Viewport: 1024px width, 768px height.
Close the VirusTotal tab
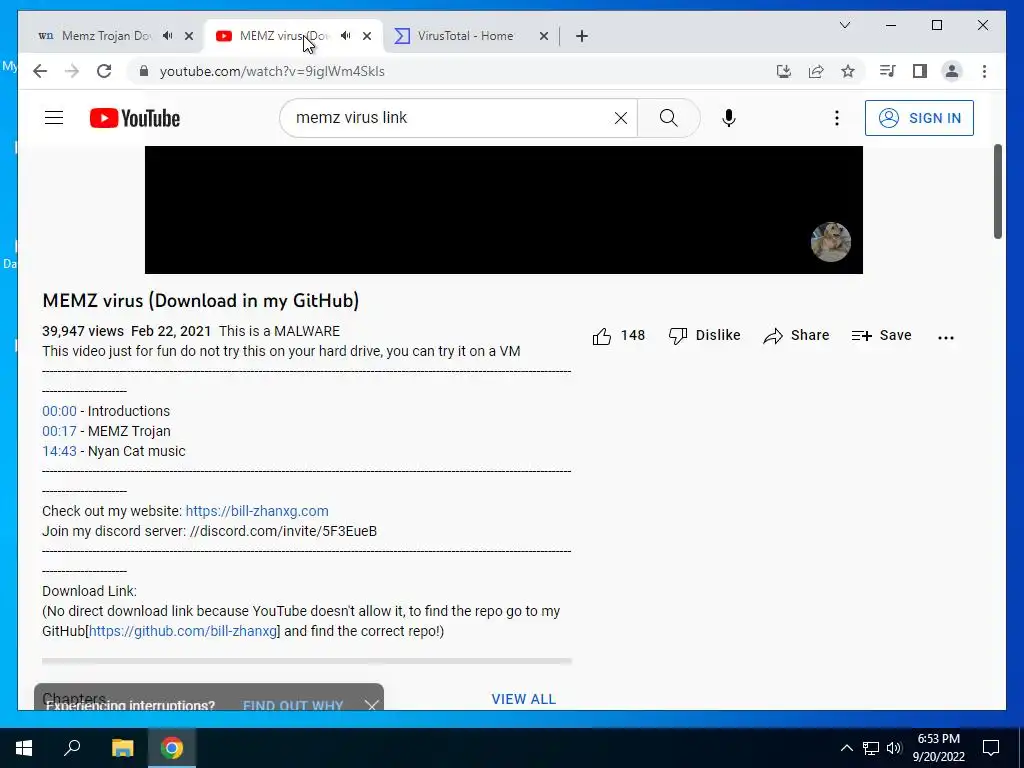click(543, 36)
